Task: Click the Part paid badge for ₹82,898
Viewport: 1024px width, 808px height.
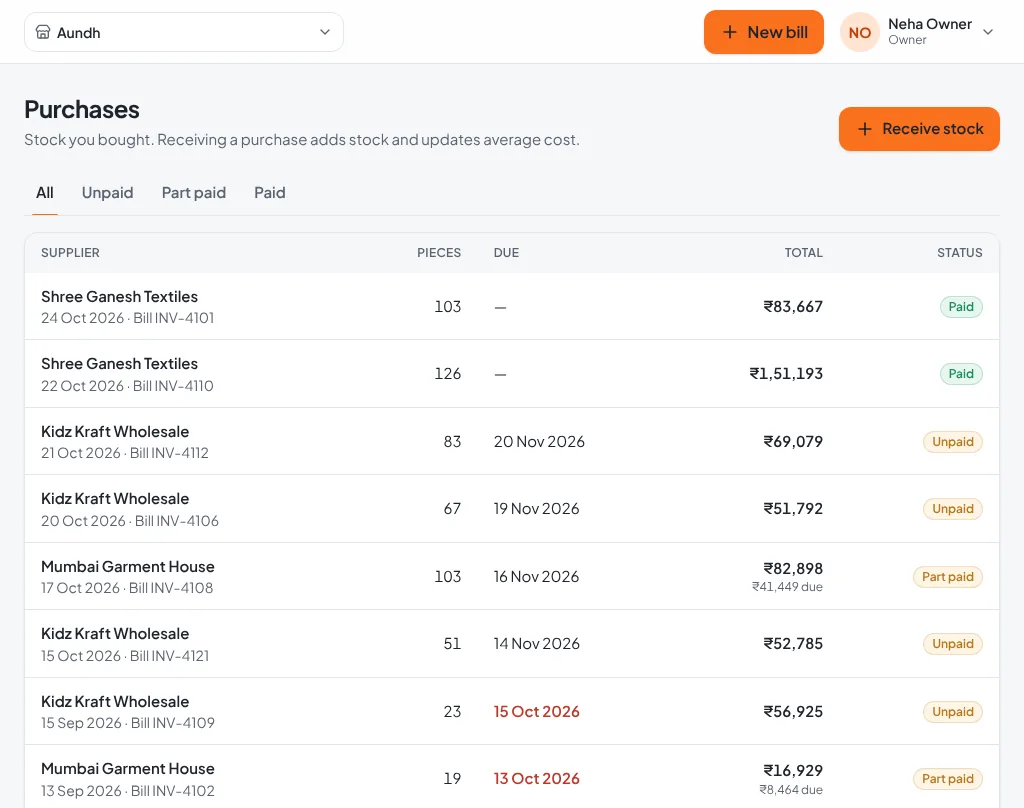Action: click(x=948, y=577)
